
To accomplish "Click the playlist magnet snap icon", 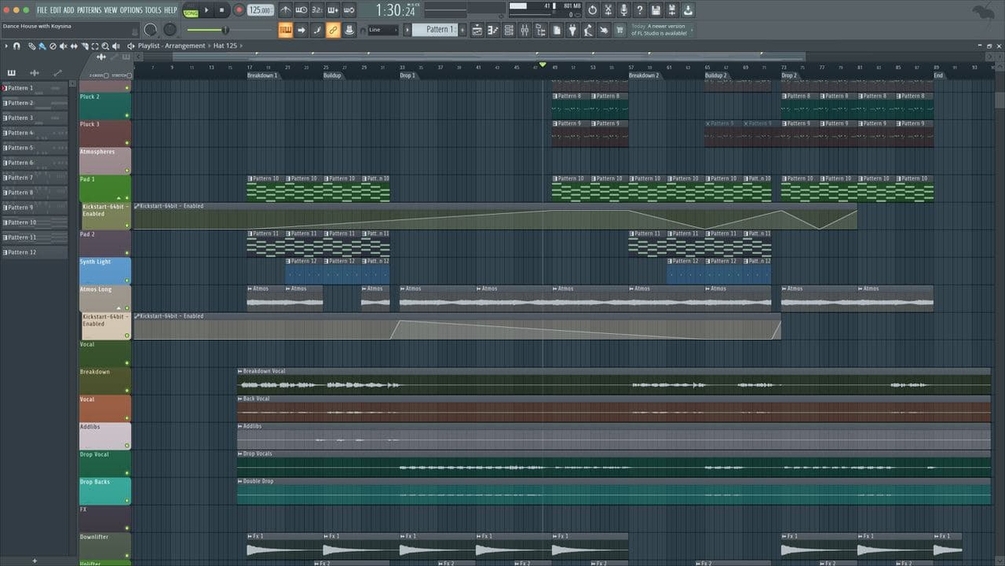I will click(x=17, y=46).
